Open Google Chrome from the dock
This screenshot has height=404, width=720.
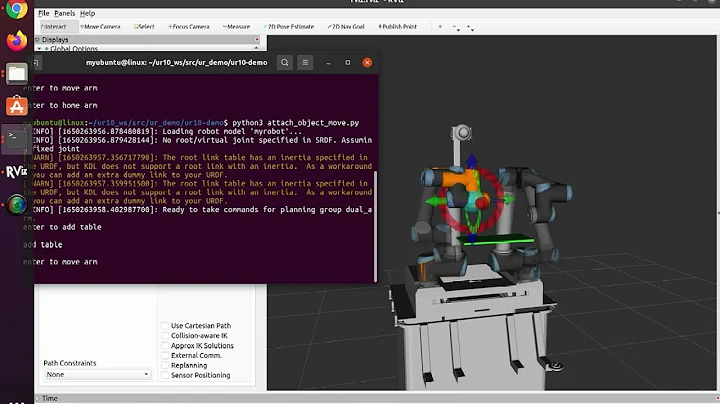tap(17, 8)
